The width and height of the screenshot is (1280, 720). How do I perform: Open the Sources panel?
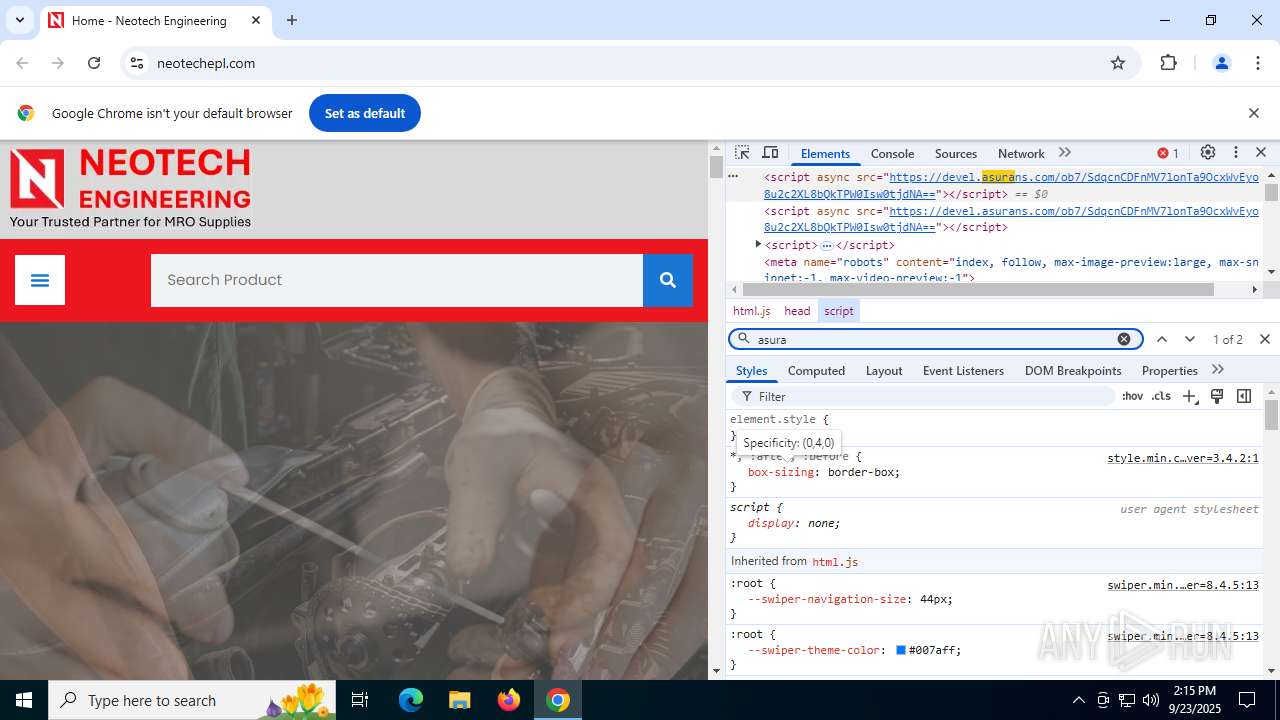pyautogui.click(x=956, y=153)
